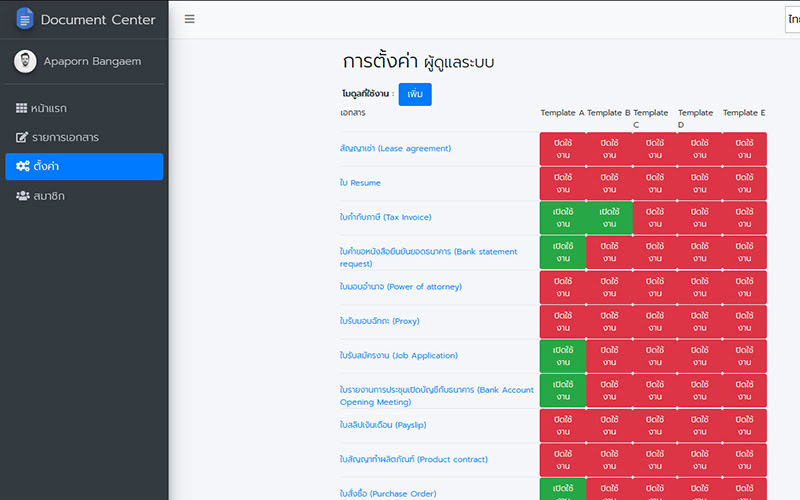
Task: Click the users icon beside สมาชิก
Action: [22, 196]
